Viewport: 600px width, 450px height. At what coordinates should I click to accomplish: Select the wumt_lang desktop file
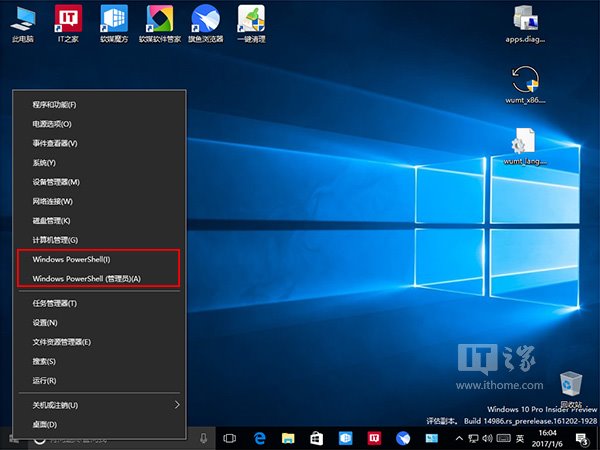[x=525, y=146]
